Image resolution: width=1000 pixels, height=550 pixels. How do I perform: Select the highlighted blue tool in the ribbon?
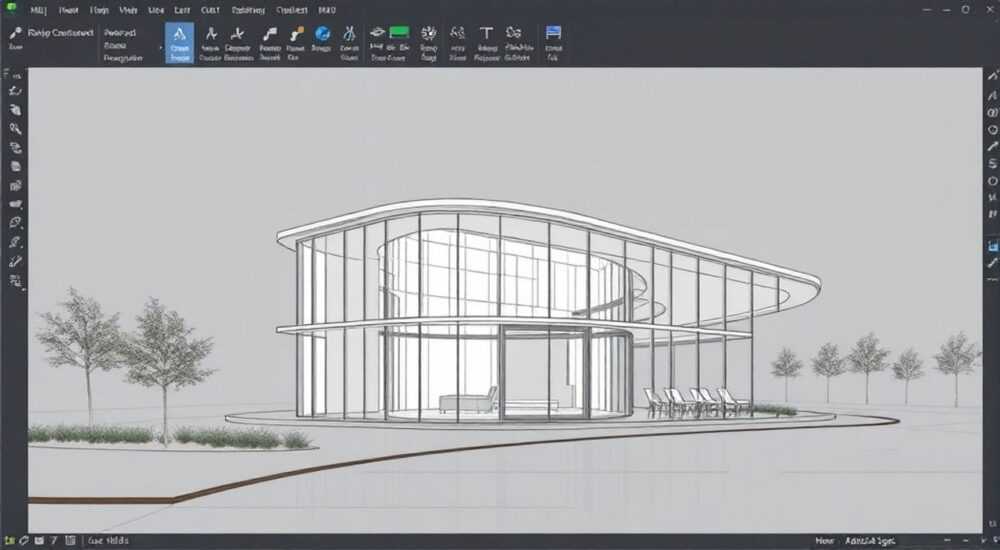point(179,43)
